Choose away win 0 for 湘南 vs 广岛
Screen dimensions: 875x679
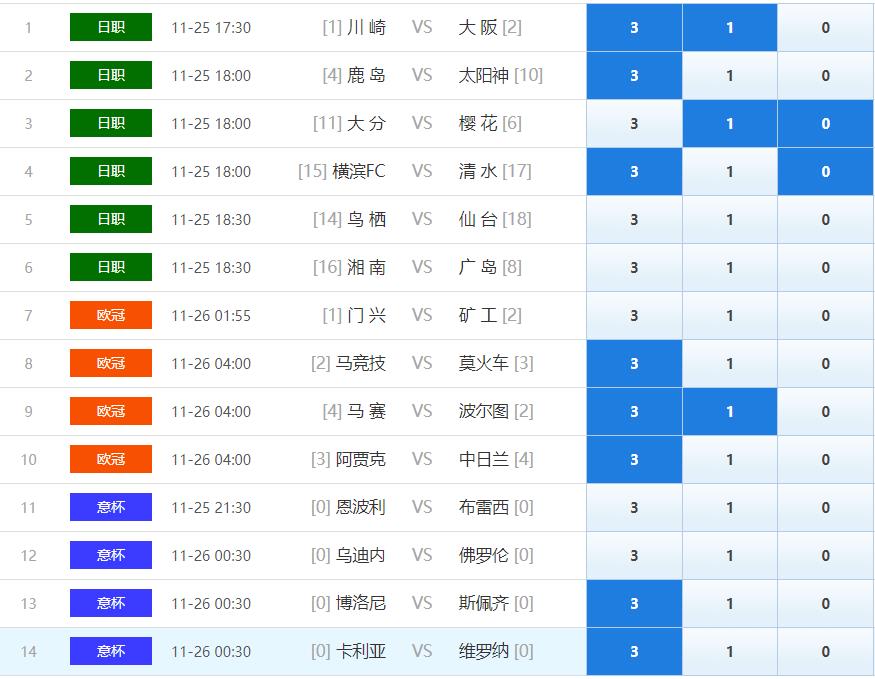(825, 268)
